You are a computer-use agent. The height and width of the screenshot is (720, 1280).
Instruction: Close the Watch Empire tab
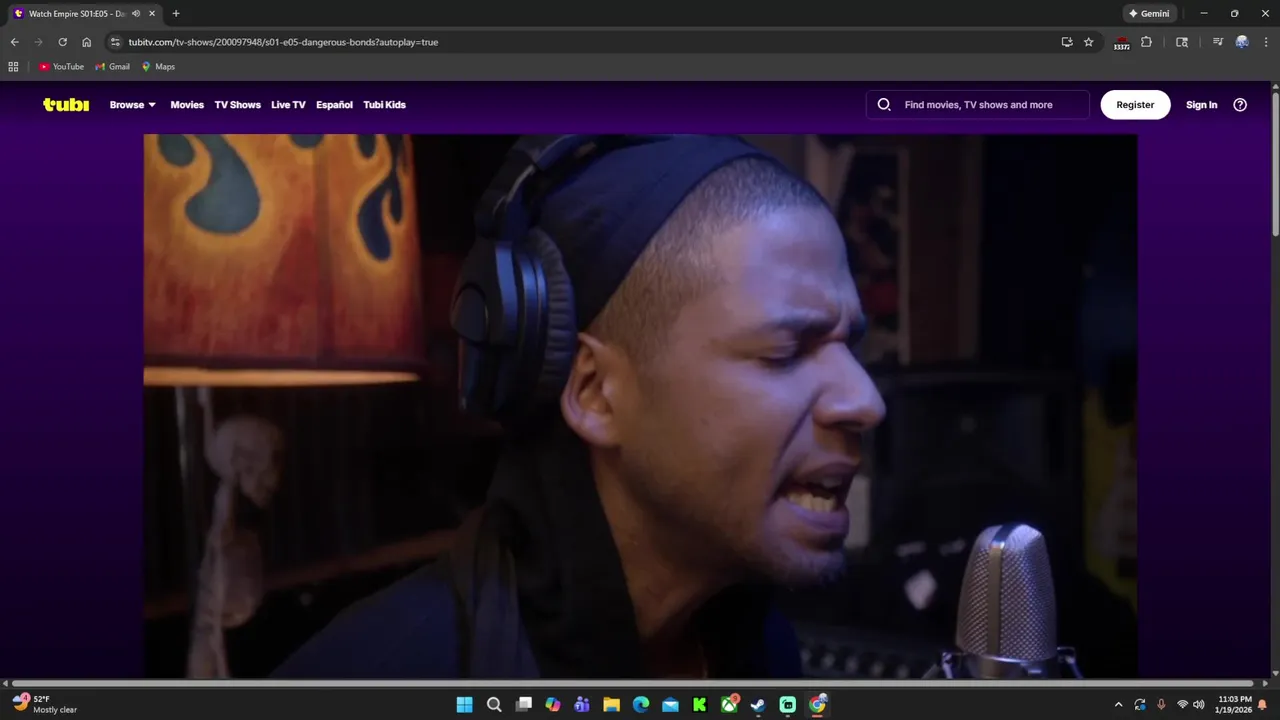click(x=152, y=14)
